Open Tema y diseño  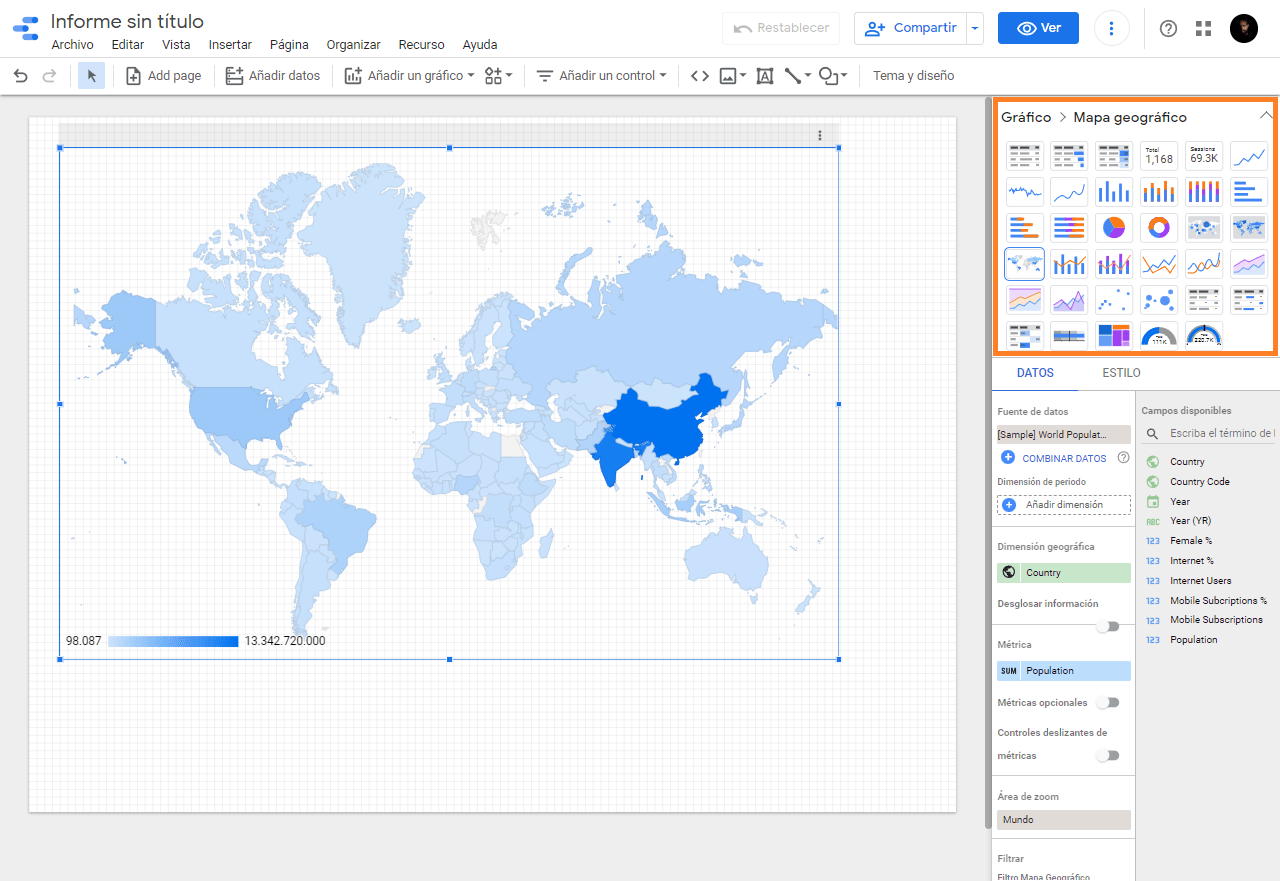pyautogui.click(x=913, y=76)
